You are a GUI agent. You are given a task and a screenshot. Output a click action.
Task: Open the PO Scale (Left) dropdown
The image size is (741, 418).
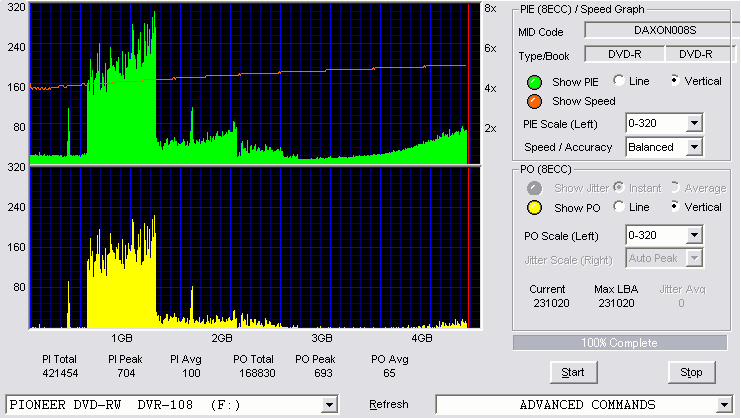coord(694,235)
